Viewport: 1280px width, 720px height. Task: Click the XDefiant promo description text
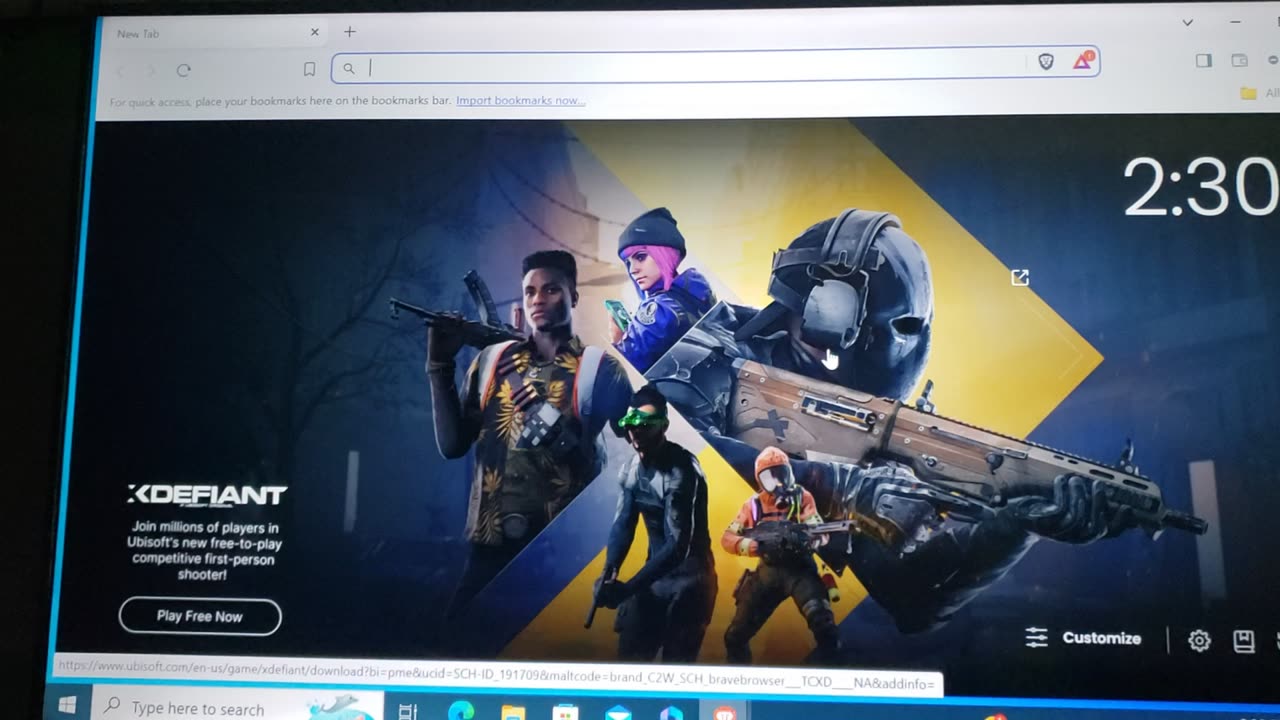pyautogui.click(x=206, y=551)
